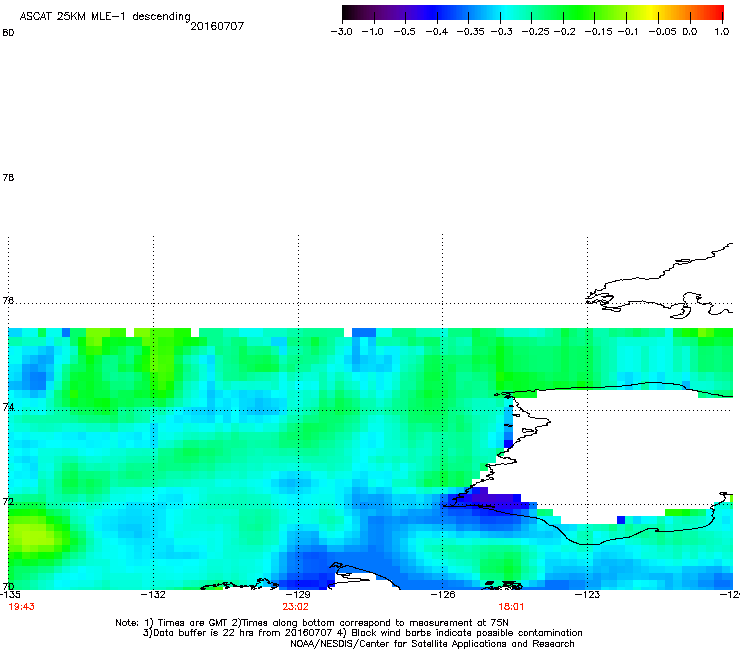Click the red time stamp 18:01

(511, 607)
